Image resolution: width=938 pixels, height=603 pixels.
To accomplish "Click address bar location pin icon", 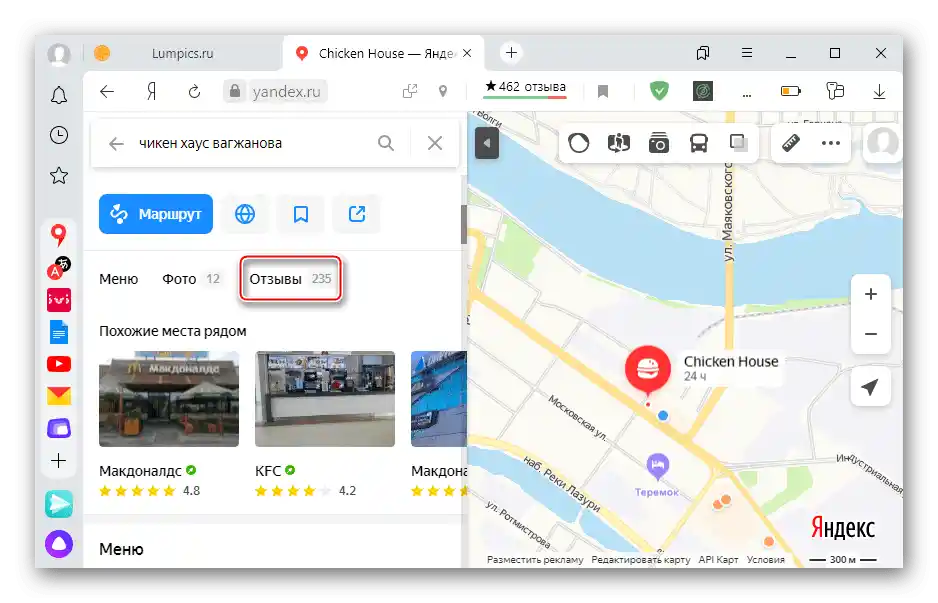I will 443,92.
